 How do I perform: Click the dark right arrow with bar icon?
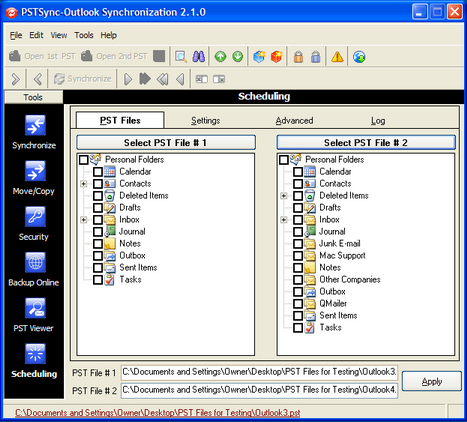145,79
